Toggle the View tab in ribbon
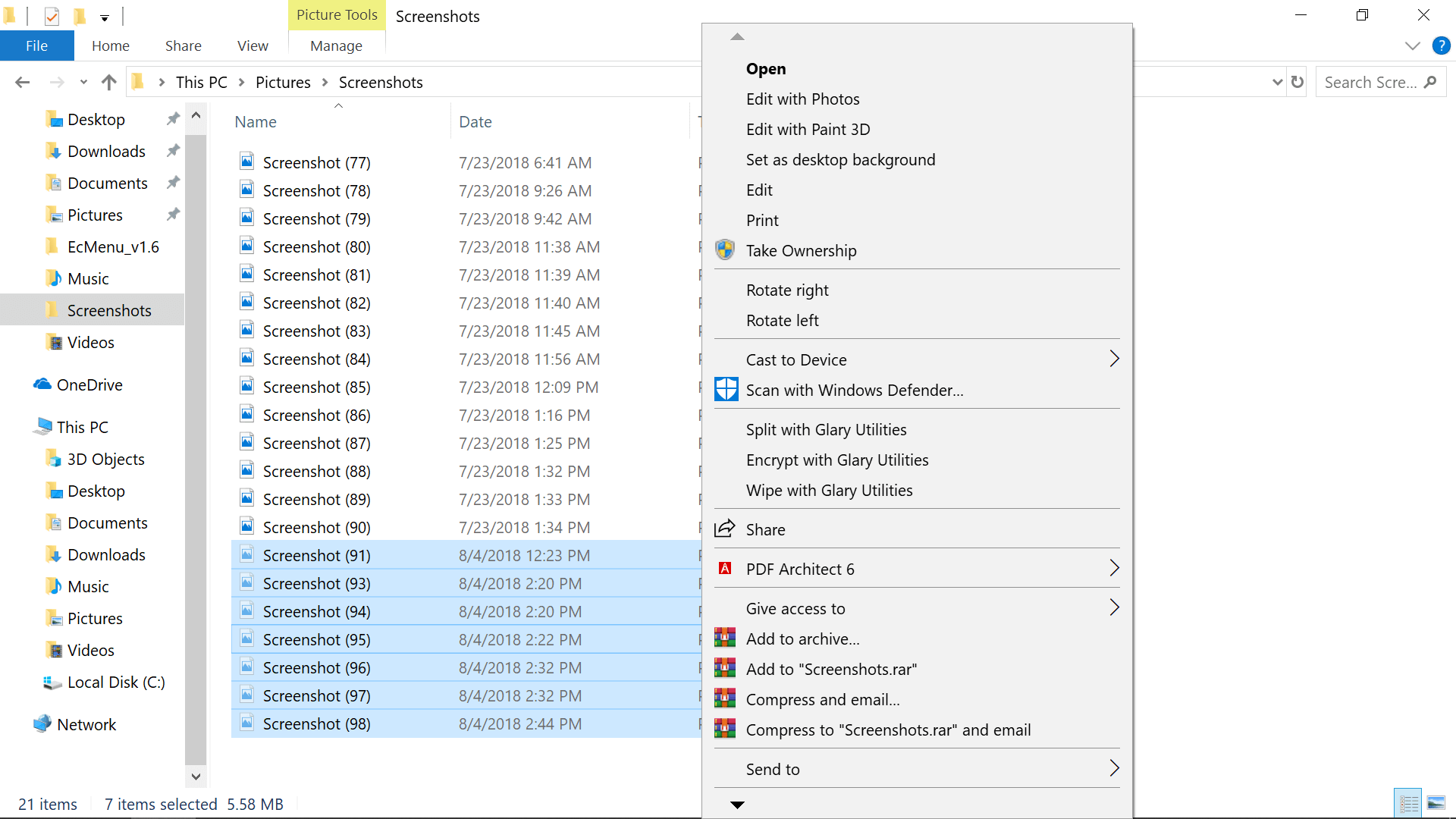This screenshot has height=819, width=1456. pos(253,46)
